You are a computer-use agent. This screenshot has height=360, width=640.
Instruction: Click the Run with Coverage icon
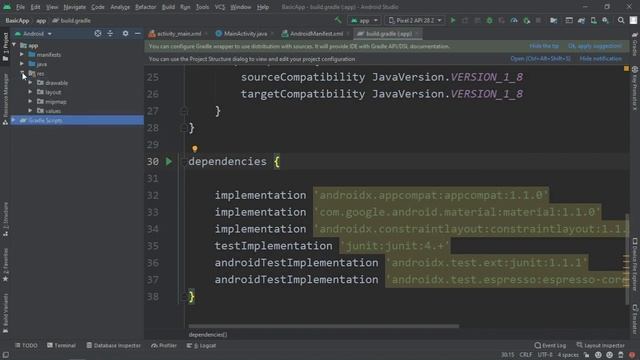(x=502, y=20)
